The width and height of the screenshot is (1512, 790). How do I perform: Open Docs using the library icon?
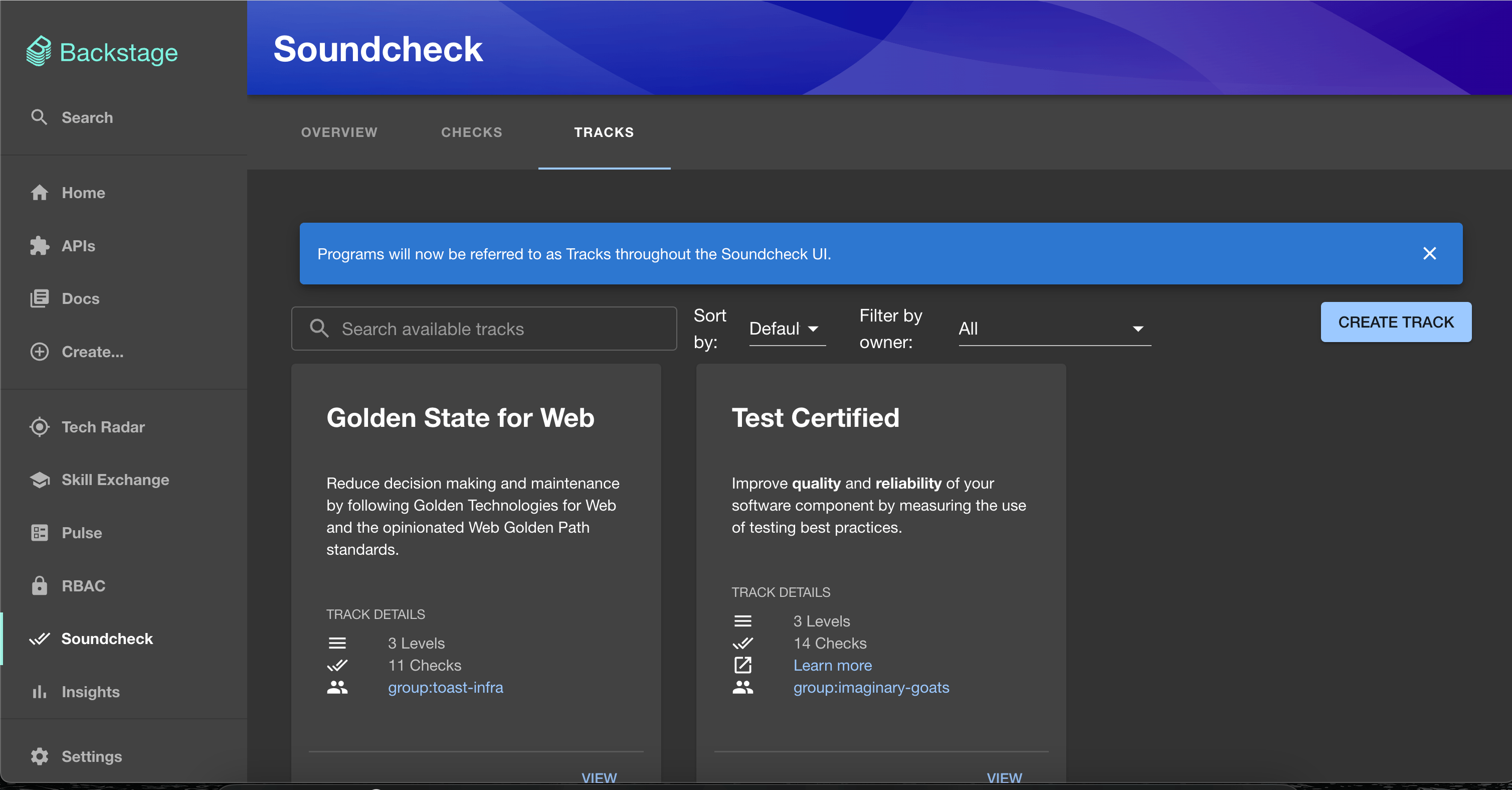39,298
